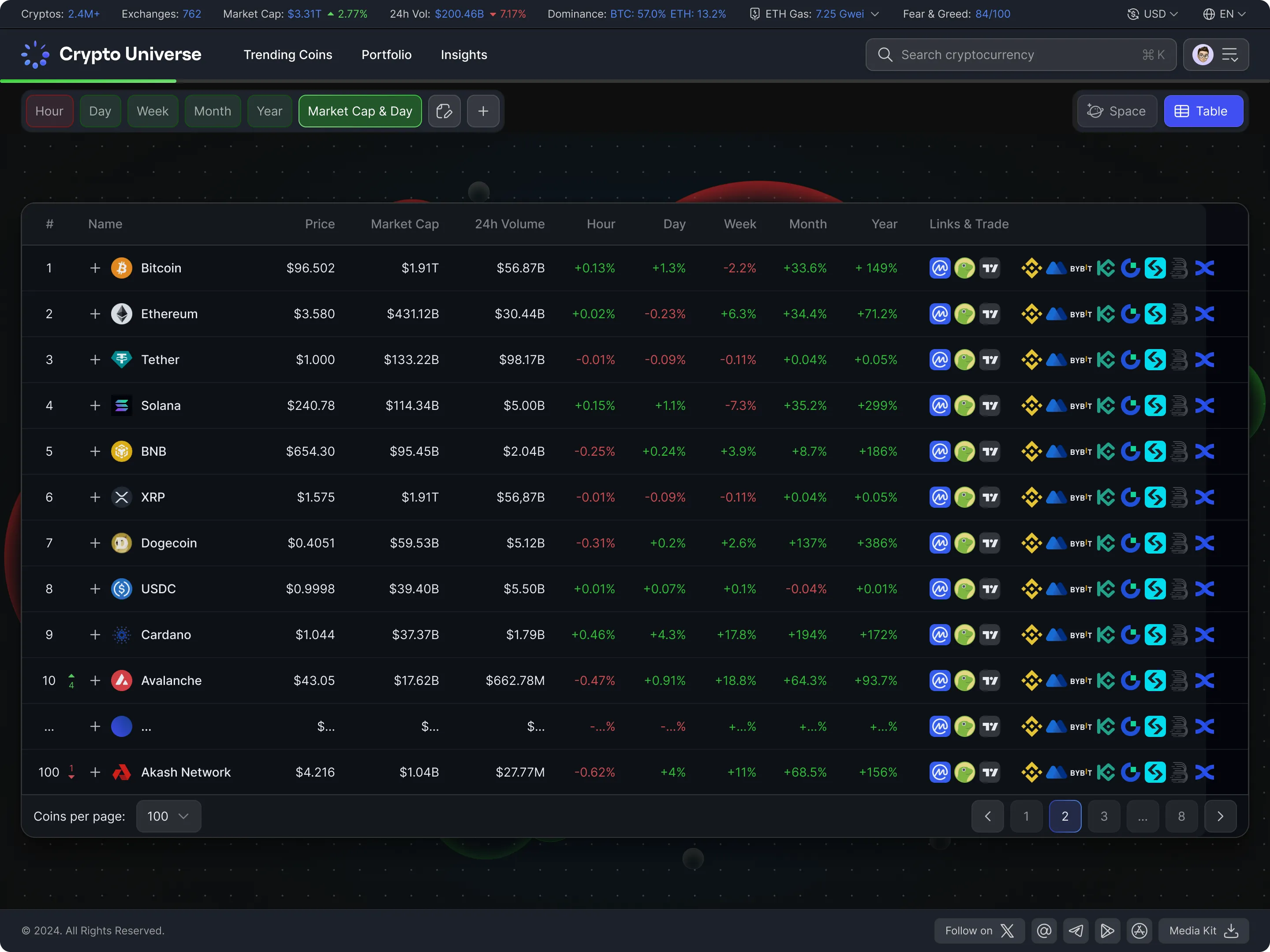This screenshot has width=1270, height=952.
Task: Add Tether to watchlist with plus
Action: point(95,360)
